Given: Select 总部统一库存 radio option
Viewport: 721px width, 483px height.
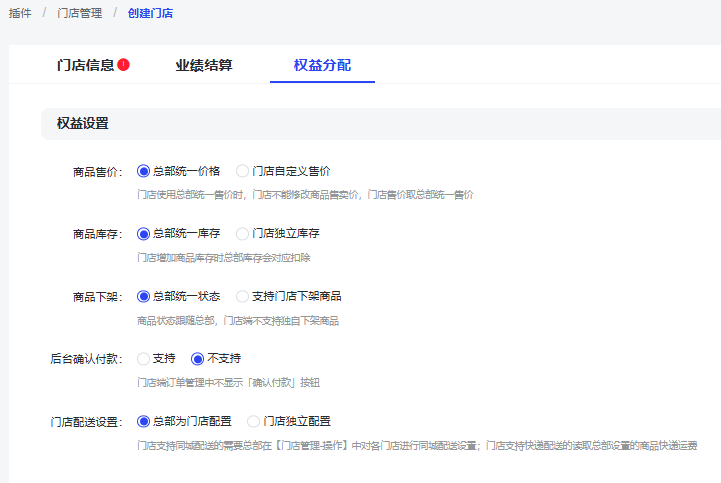Looking at the screenshot, I should click(x=144, y=233).
